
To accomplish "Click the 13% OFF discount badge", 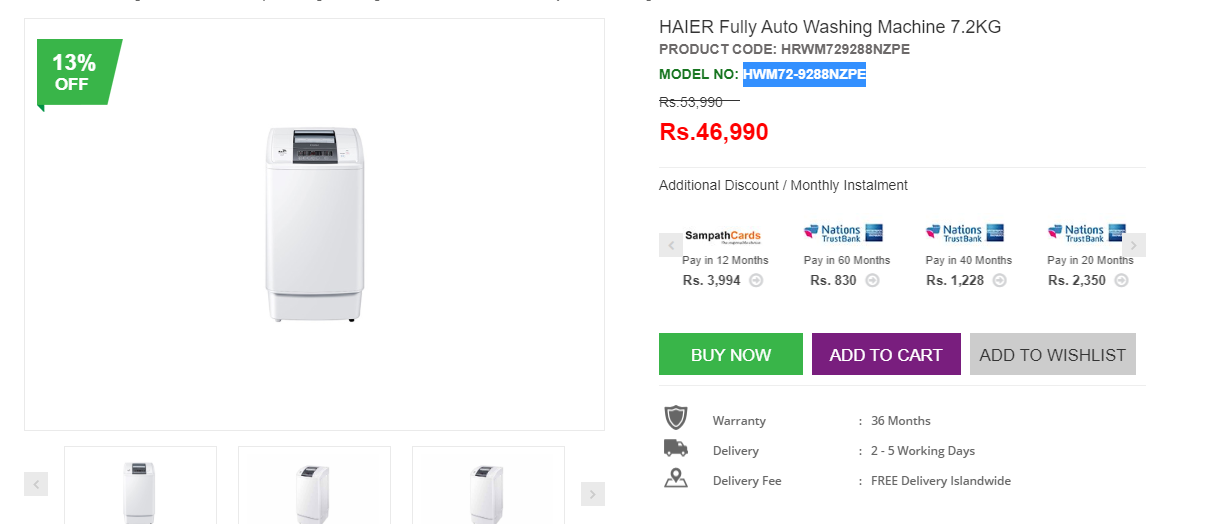I will [x=78, y=74].
